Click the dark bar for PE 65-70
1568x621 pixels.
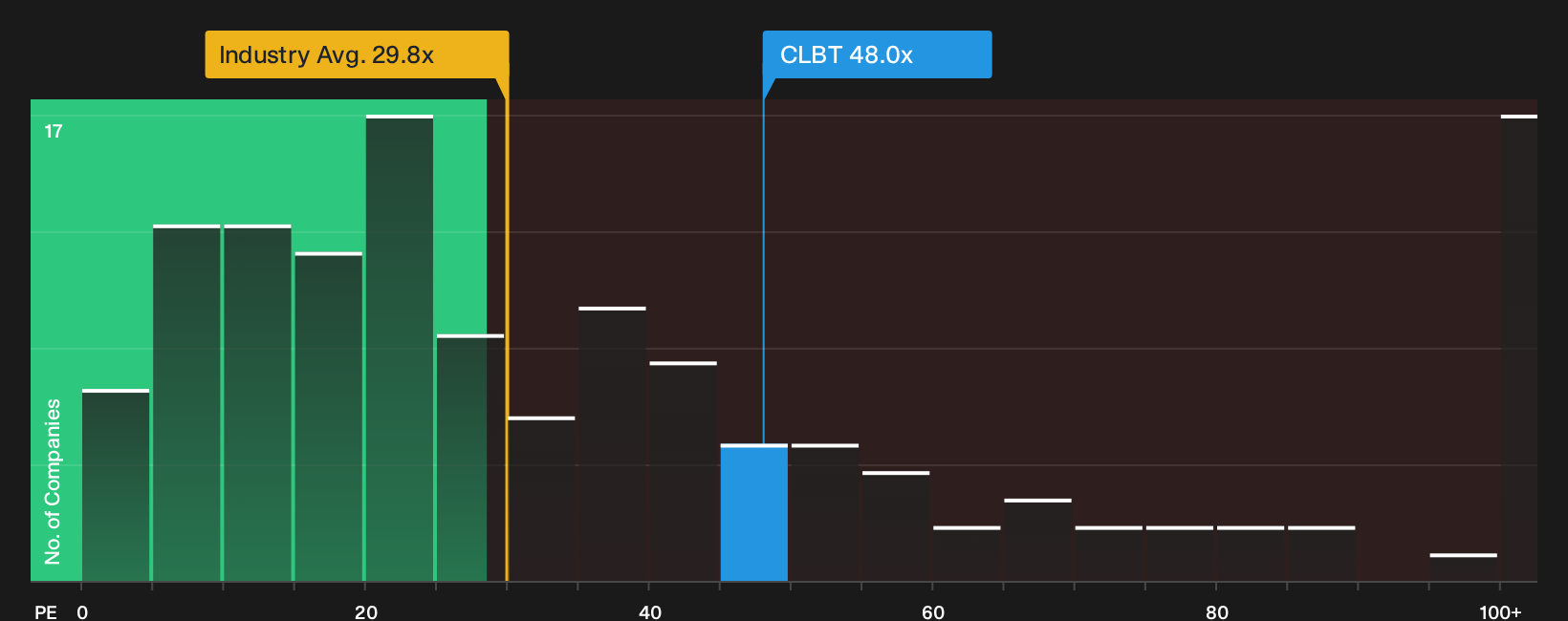click(1037, 540)
